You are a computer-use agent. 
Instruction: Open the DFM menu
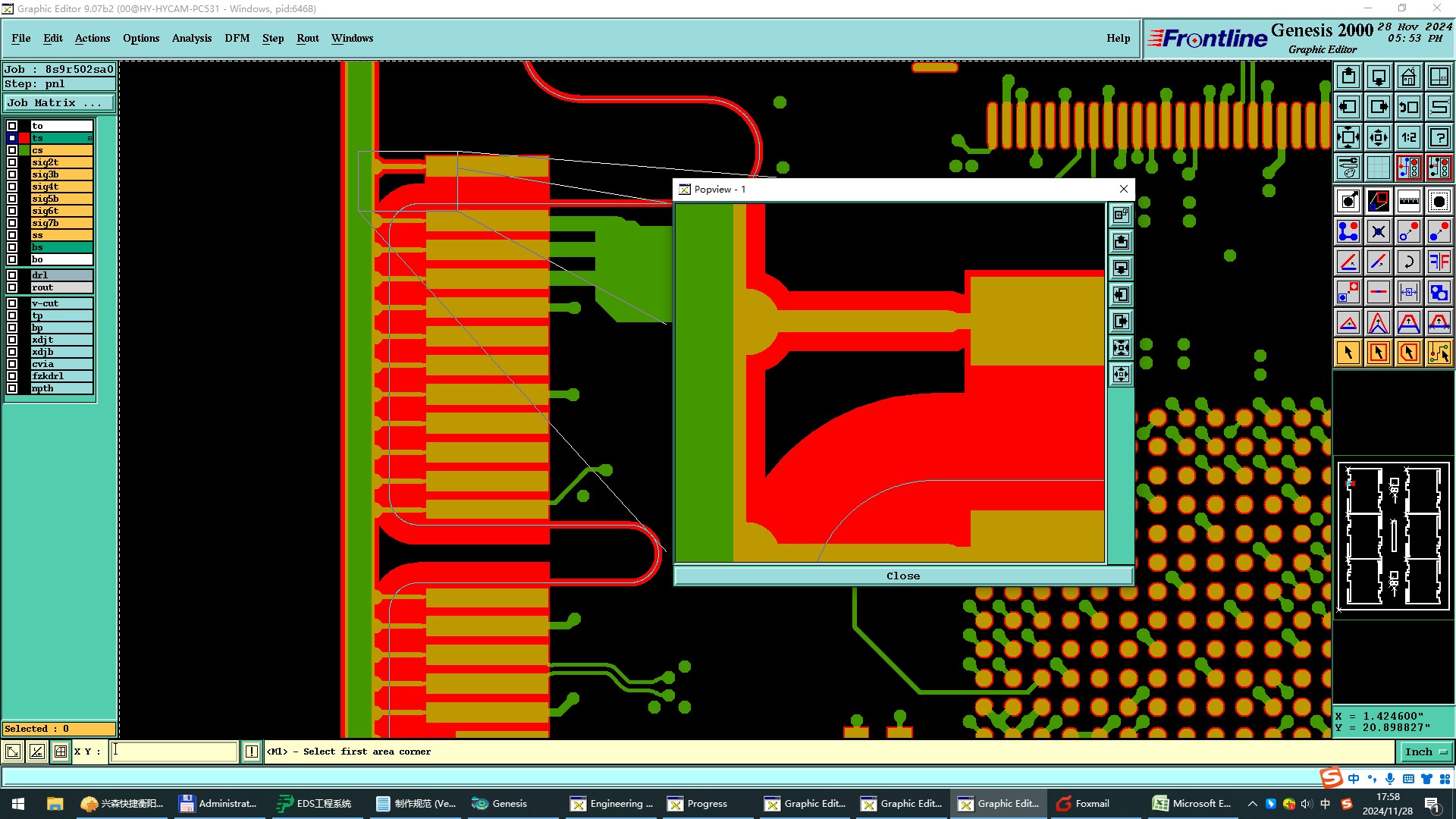tap(237, 38)
